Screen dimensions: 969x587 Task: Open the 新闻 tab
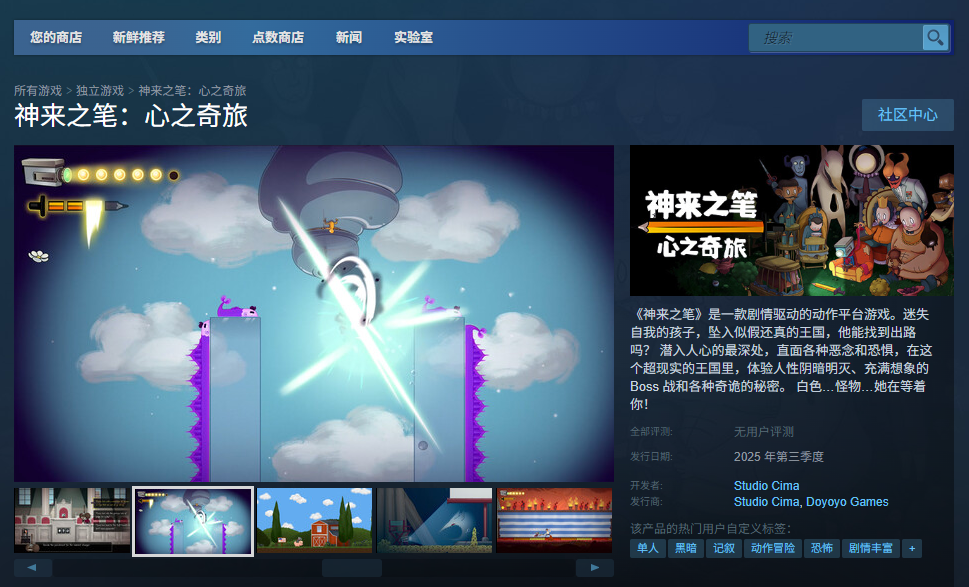pyautogui.click(x=349, y=38)
